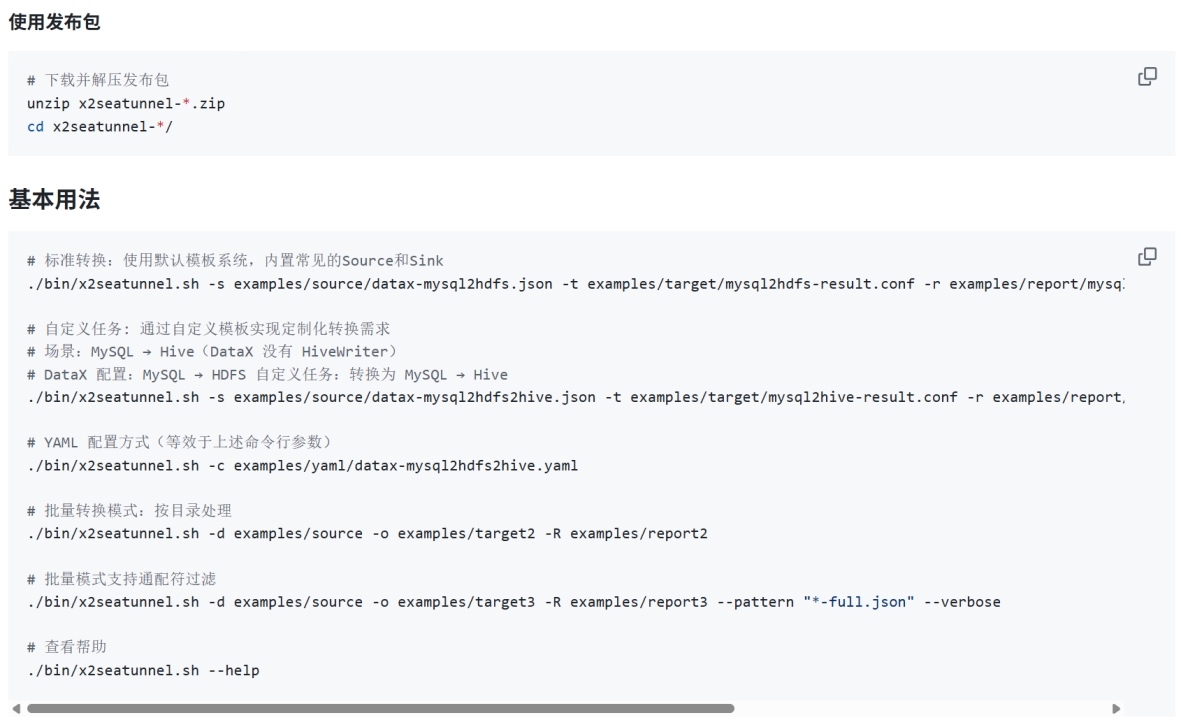Click the horizontal scrollbar left arrow
The width and height of the screenshot is (1181, 720).
[15, 708]
